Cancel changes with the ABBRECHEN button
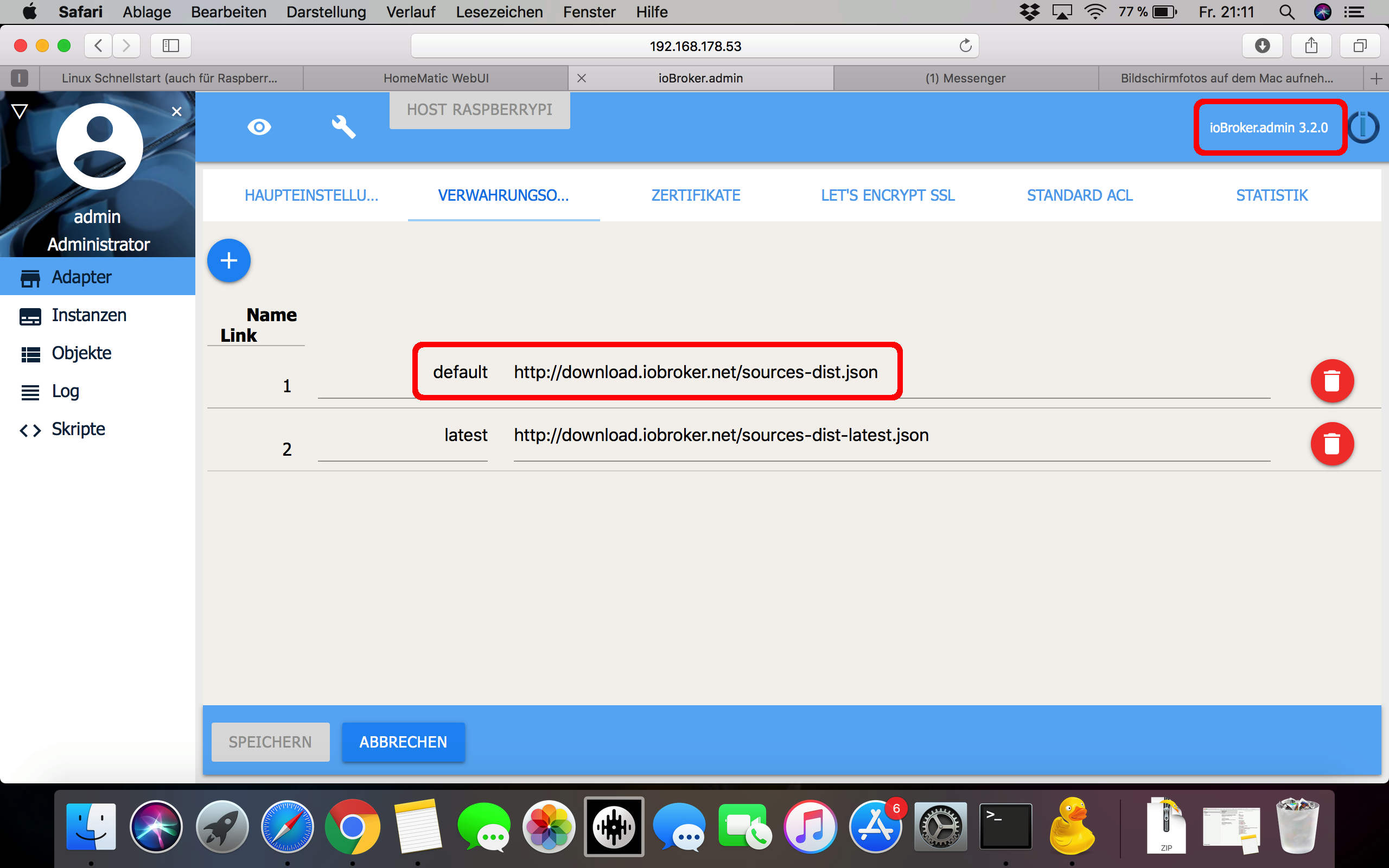 404,742
